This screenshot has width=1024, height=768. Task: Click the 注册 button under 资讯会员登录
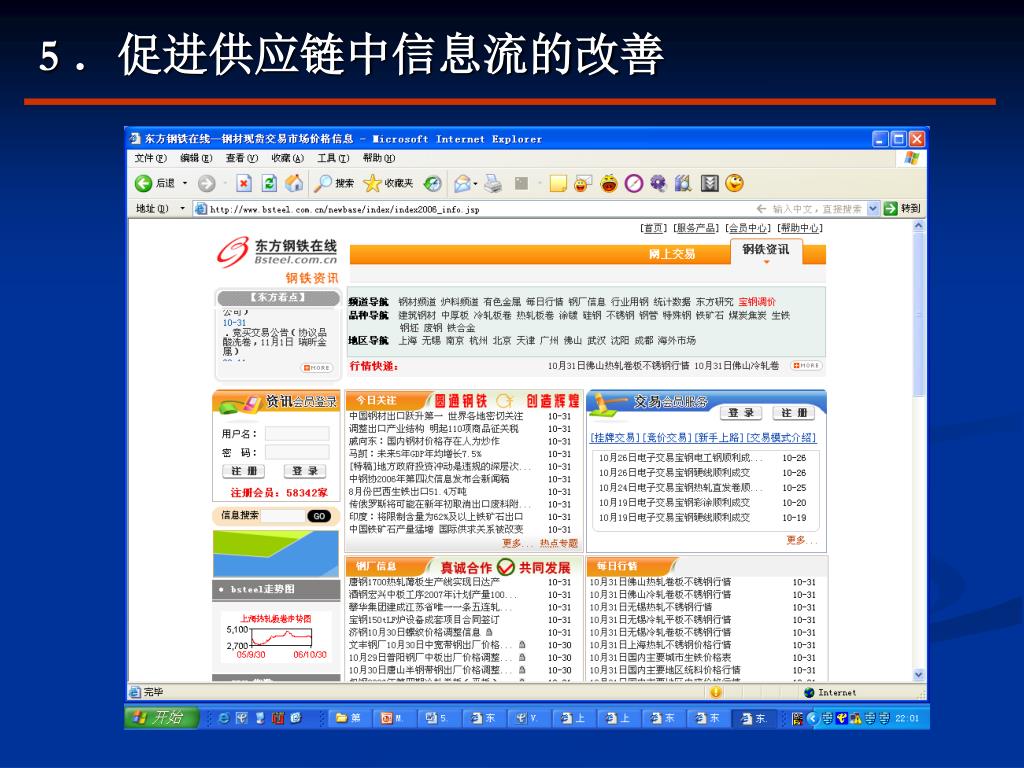(x=244, y=471)
